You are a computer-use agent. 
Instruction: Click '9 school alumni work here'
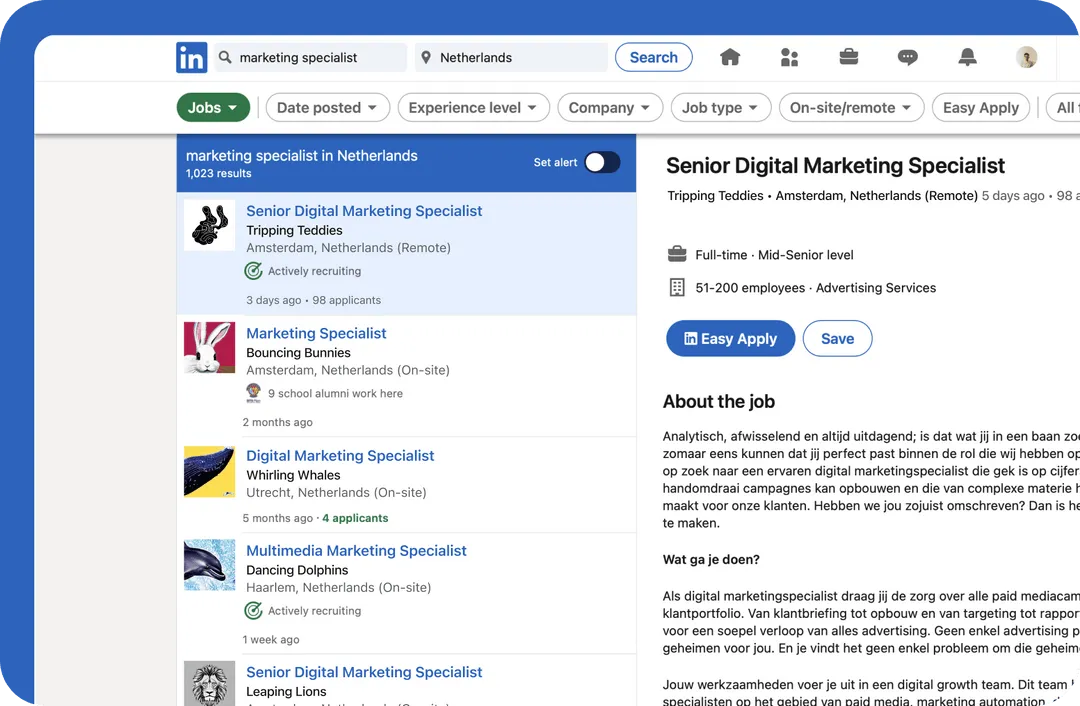pos(335,393)
